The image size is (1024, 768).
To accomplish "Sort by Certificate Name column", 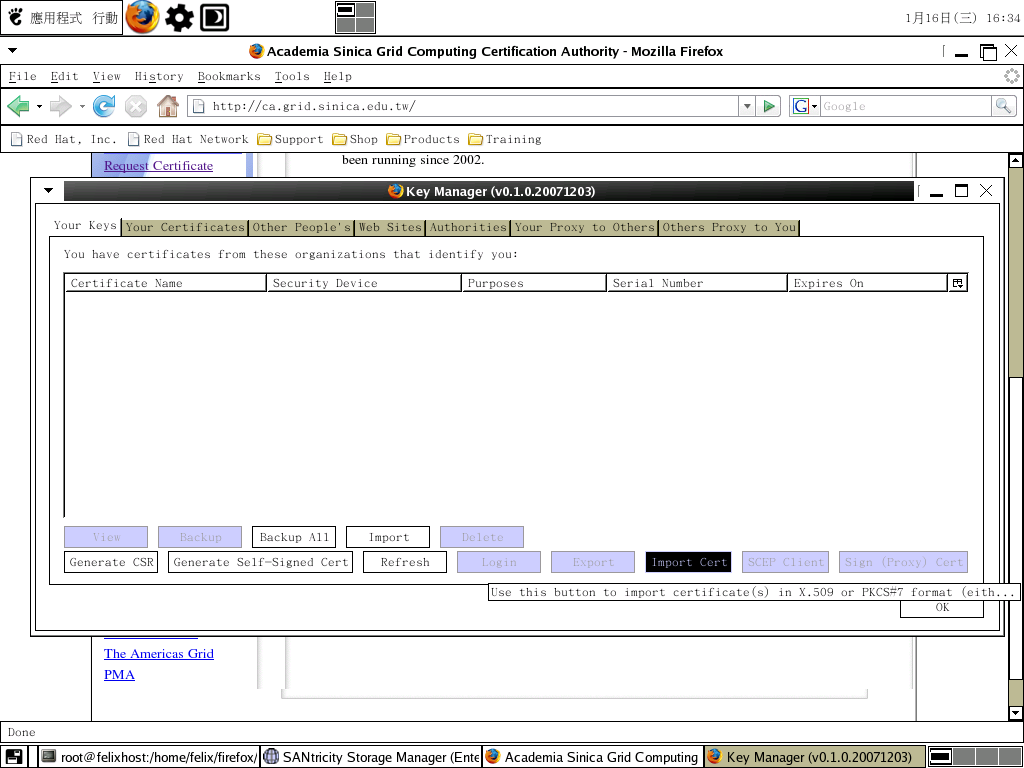I will 165,283.
